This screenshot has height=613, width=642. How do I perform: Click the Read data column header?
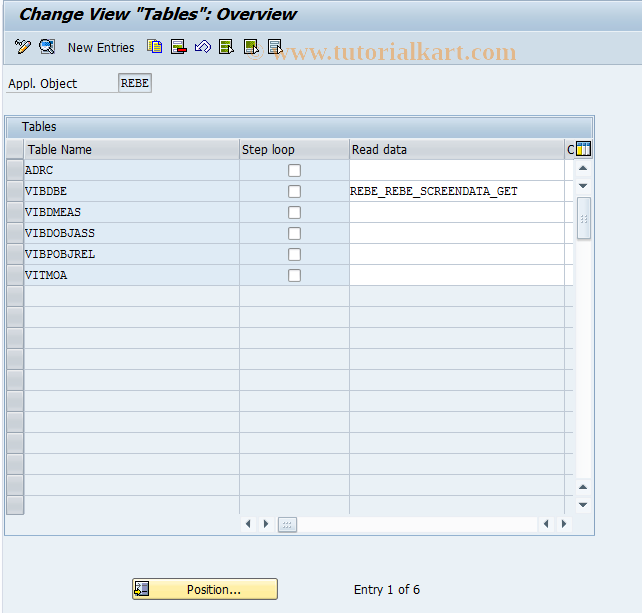(457, 149)
